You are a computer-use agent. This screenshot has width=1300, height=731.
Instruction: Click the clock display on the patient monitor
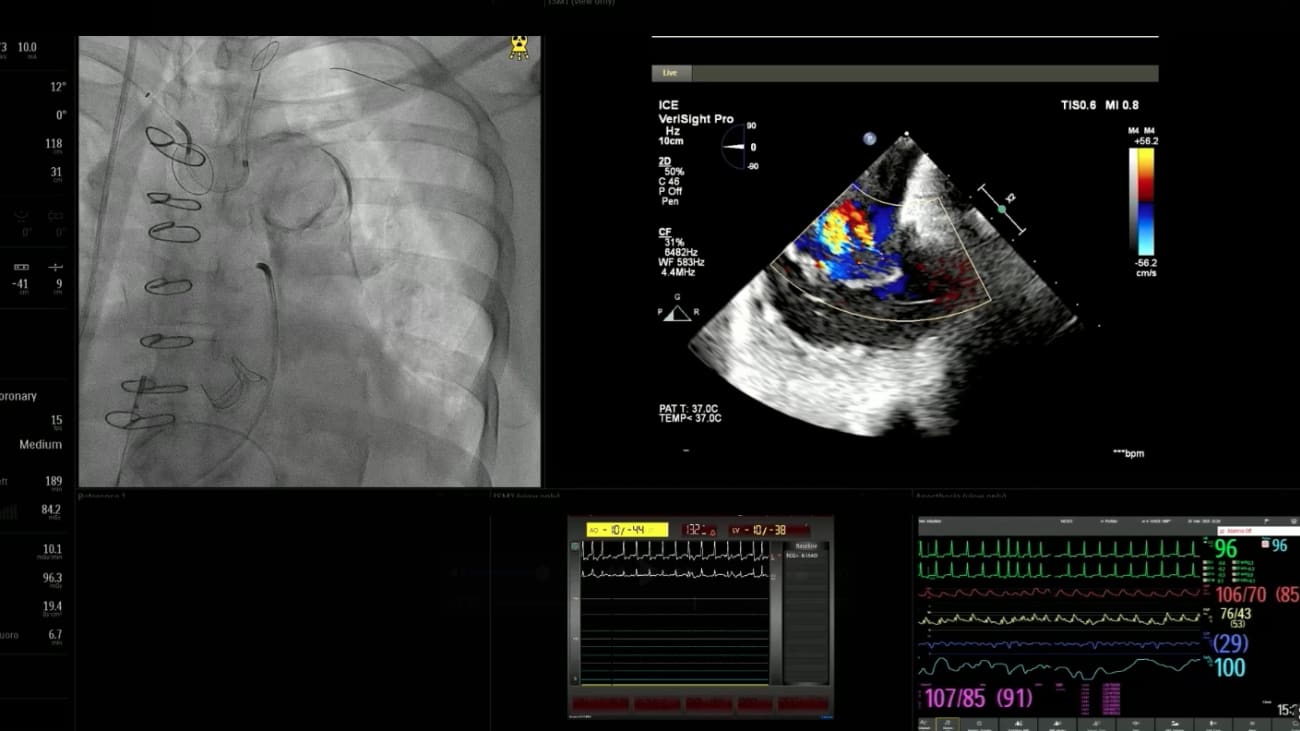click(1288, 708)
